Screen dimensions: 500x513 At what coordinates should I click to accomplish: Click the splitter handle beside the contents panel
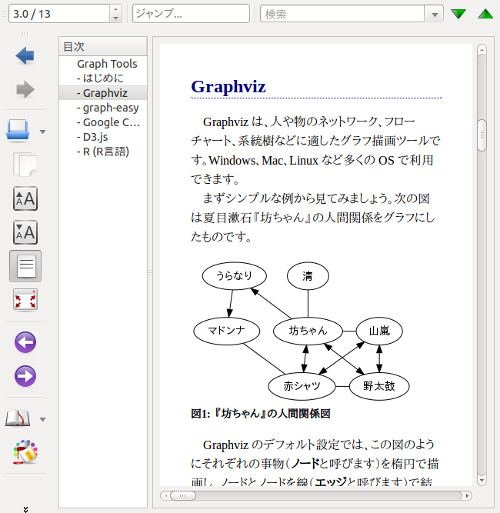150,273
